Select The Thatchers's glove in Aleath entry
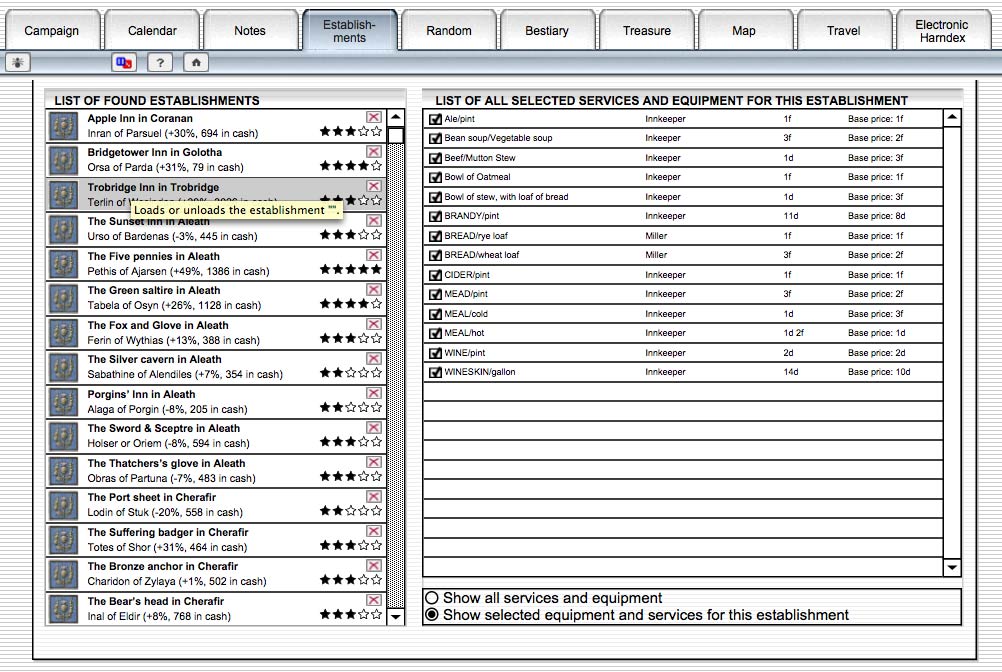The width and height of the screenshot is (1002, 672). (x=216, y=471)
